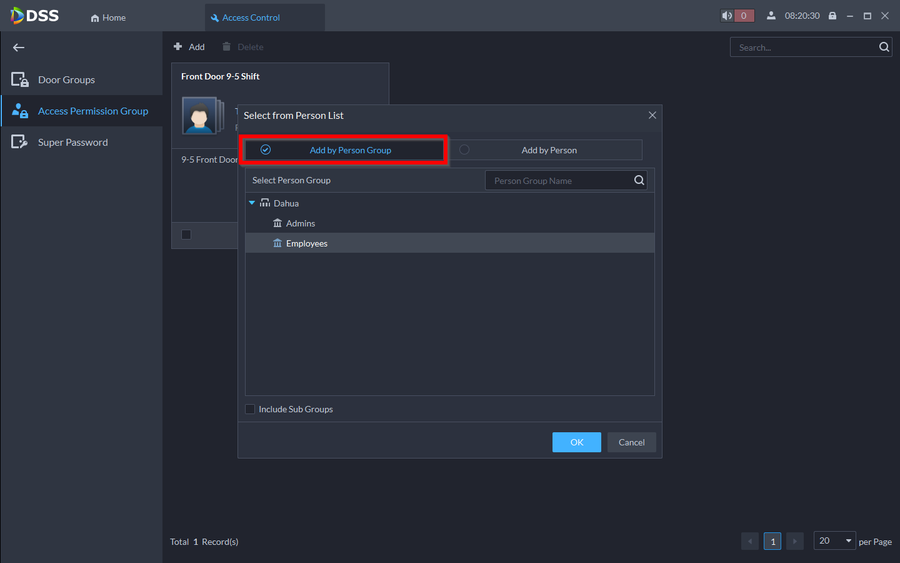Click Add to create a permission group

click(189, 46)
